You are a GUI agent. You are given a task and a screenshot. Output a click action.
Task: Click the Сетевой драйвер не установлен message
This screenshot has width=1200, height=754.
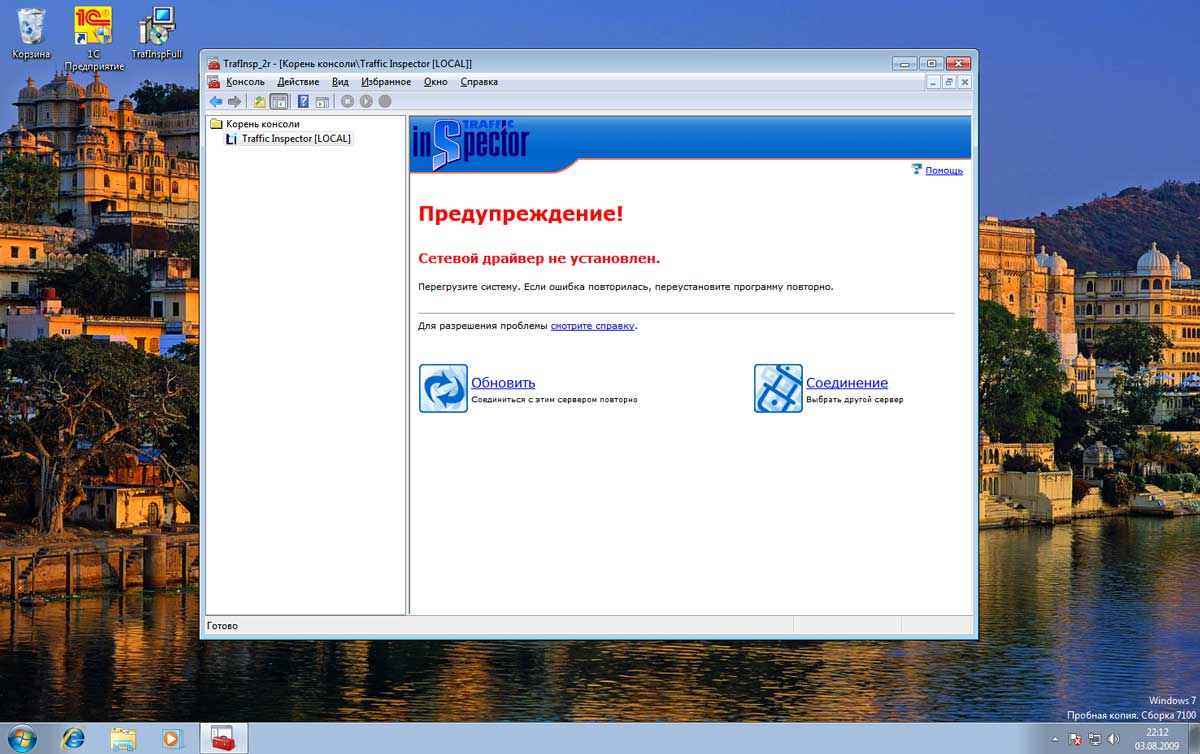tap(539, 258)
